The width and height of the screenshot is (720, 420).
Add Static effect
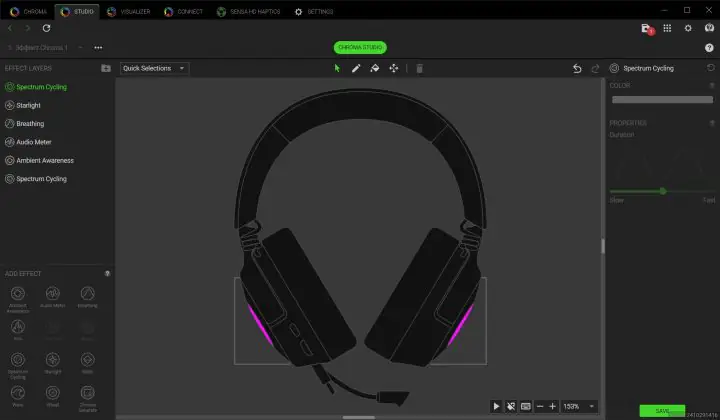pyautogui.click(x=88, y=363)
